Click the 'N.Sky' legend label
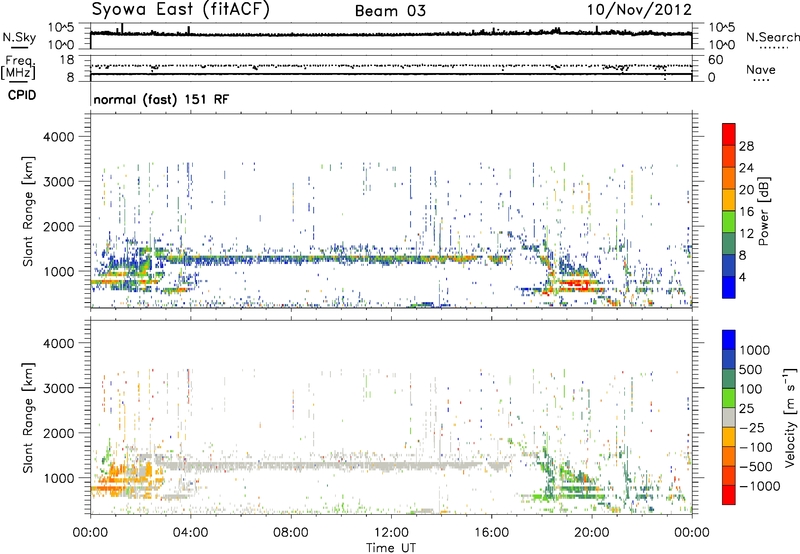 click(x=19, y=37)
